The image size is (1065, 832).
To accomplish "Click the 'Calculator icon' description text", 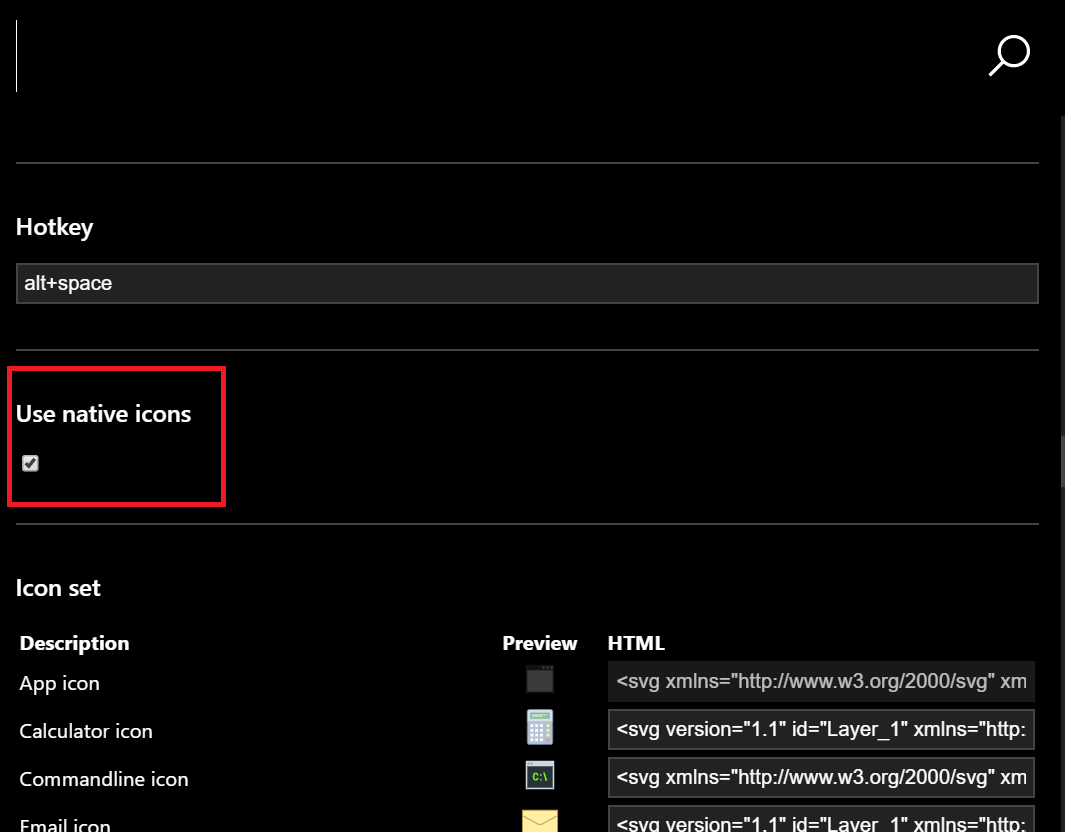I will point(86,731).
